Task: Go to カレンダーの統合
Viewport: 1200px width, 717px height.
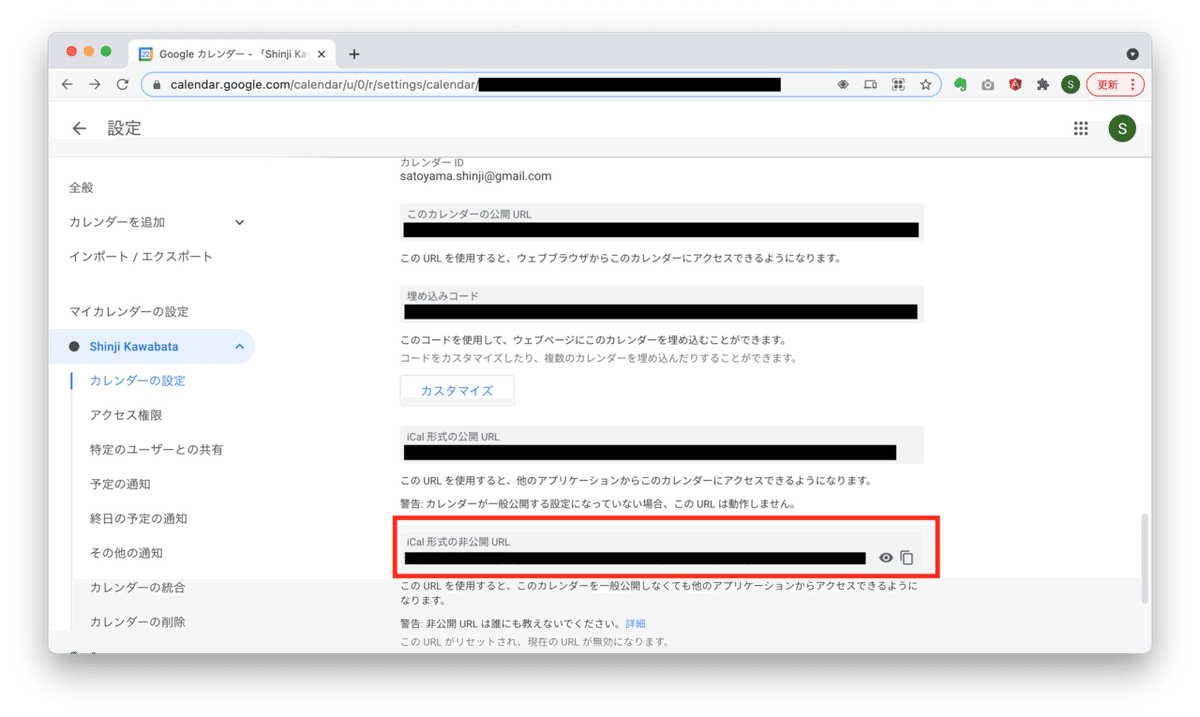Action: coord(138,587)
